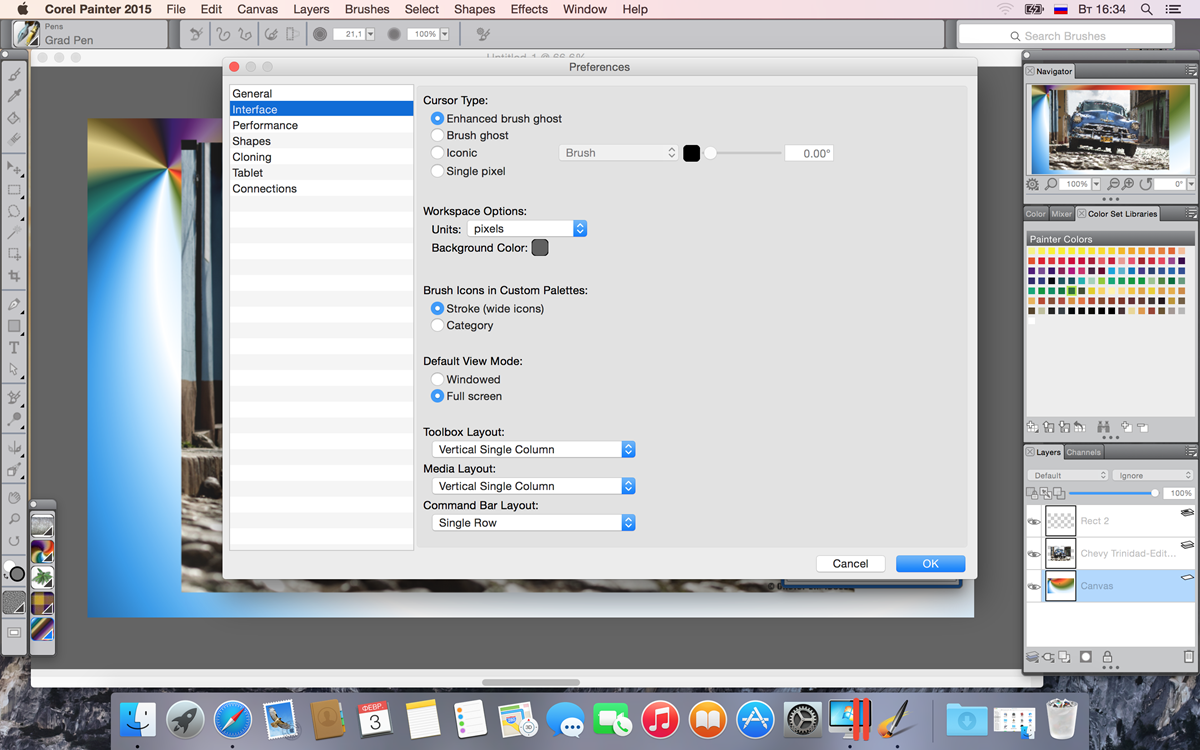Click Cancel in Preferences dialog
The width and height of the screenshot is (1200, 750).
pyautogui.click(x=850, y=564)
